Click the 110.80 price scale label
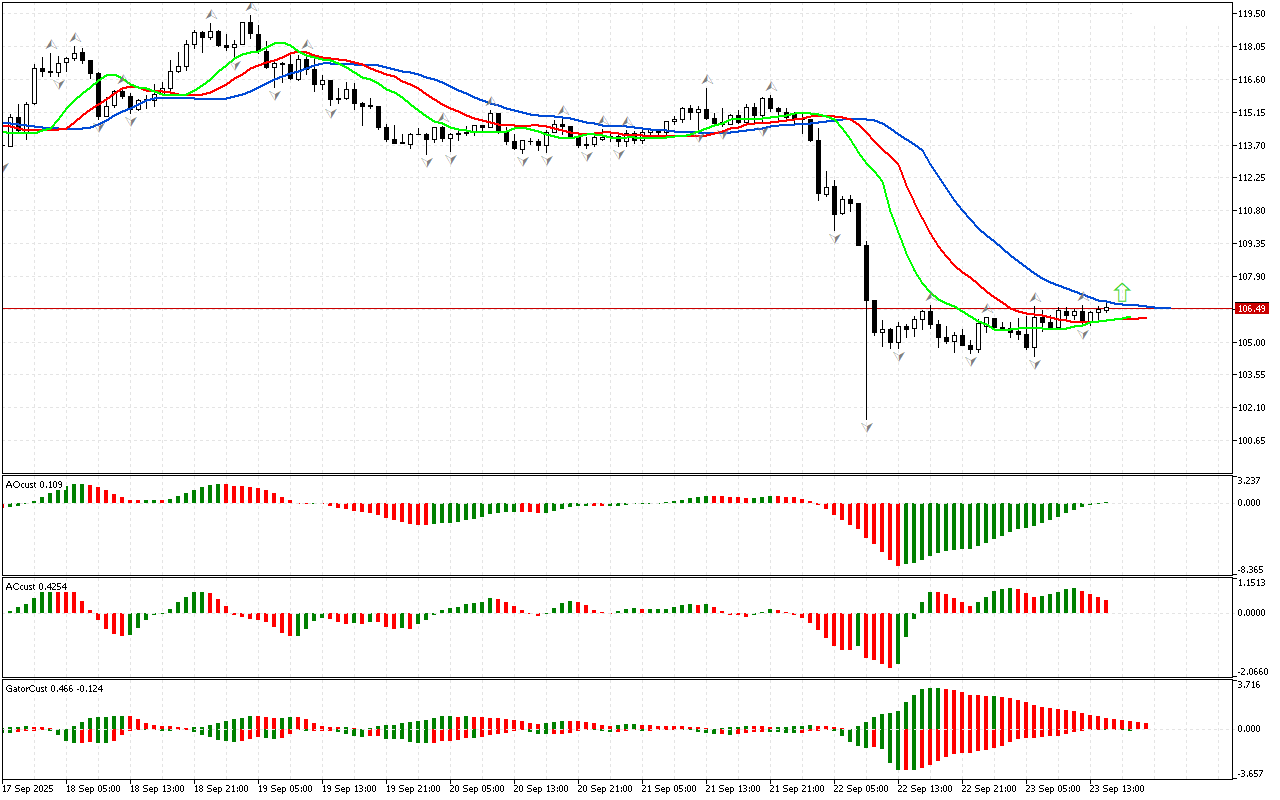The width and height of the screenshot is (1280, 800). point(1252,211)
